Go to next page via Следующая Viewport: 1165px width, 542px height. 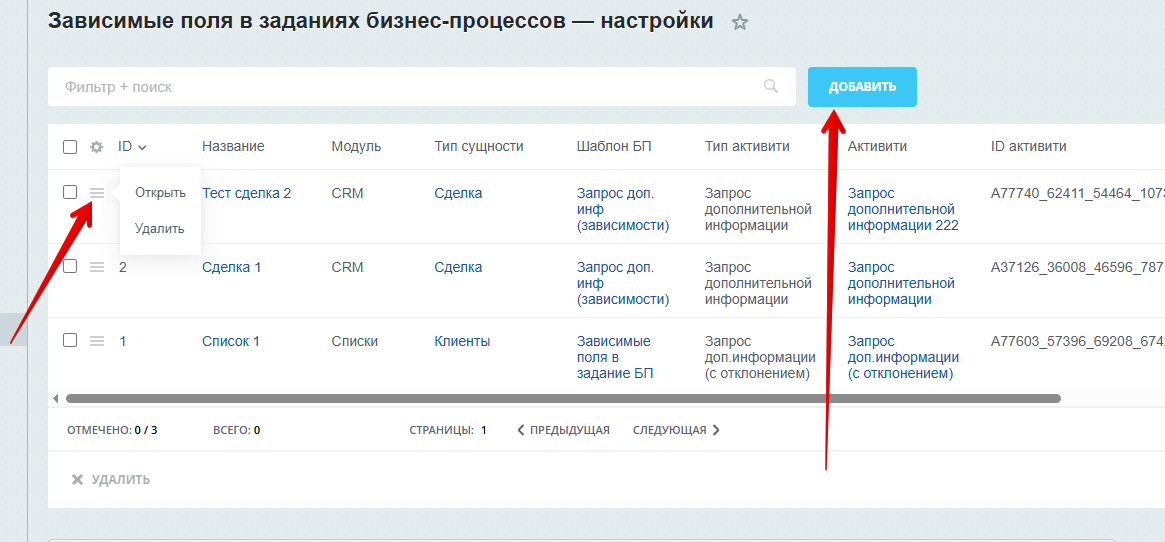[676, 430]
